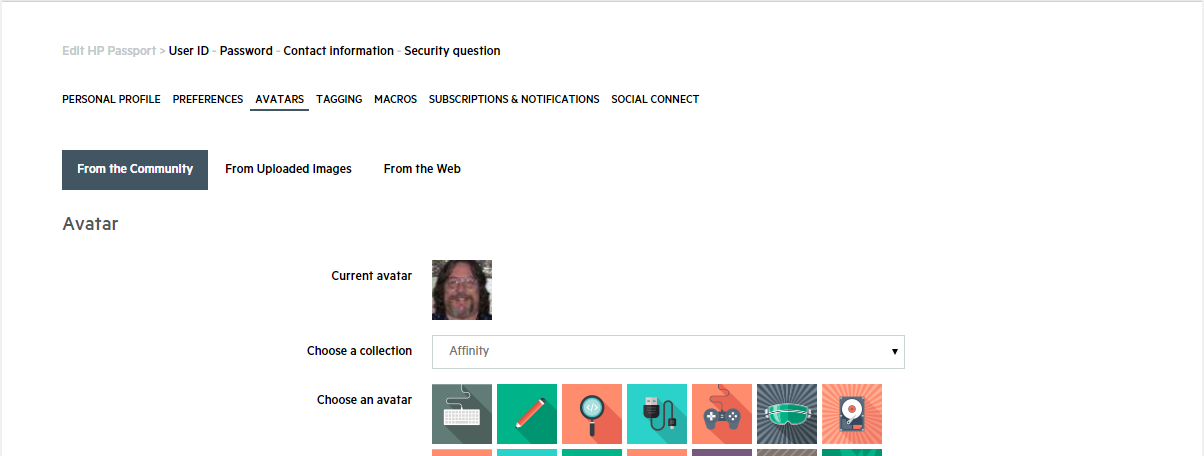Choose the keyboard avatar
Image resolution: width=1204 pixels, height=456 pixels.
coord(462,414)
